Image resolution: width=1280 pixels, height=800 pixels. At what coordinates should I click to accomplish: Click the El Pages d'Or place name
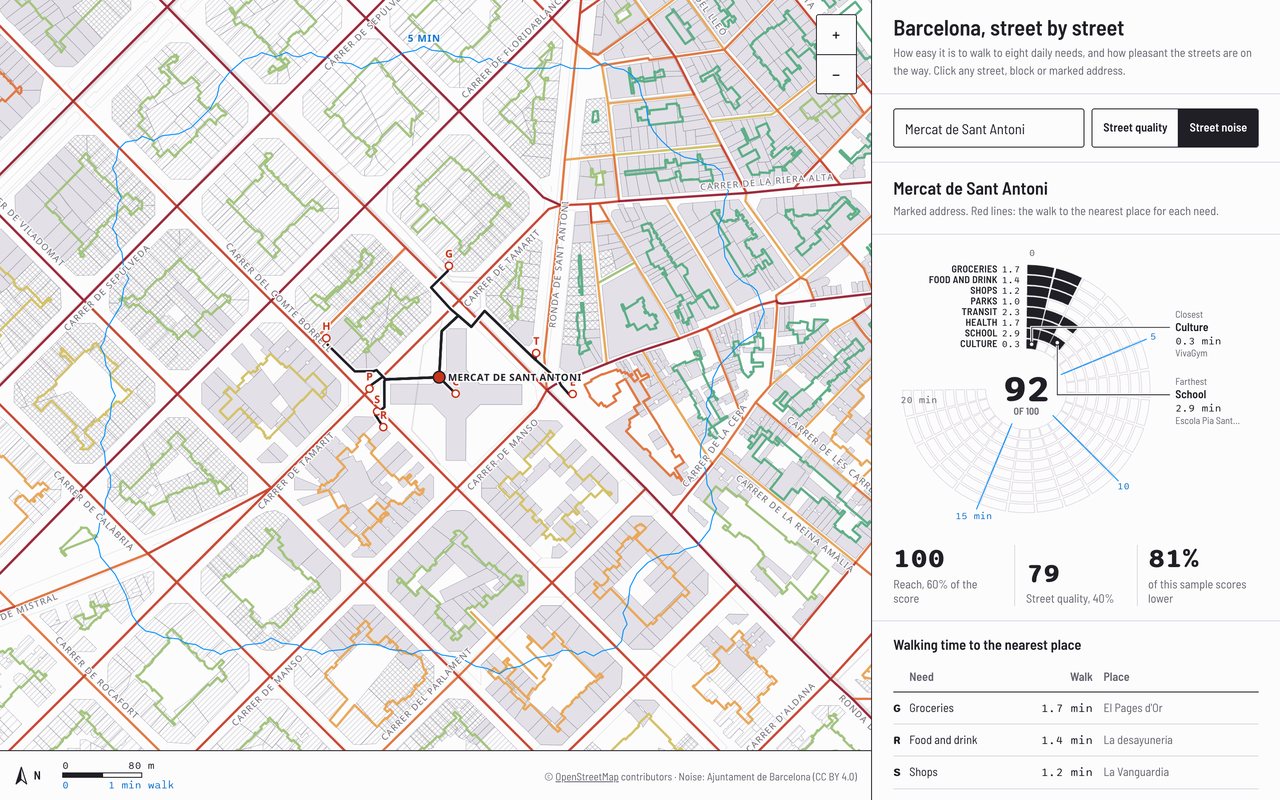pos(1133,708)
